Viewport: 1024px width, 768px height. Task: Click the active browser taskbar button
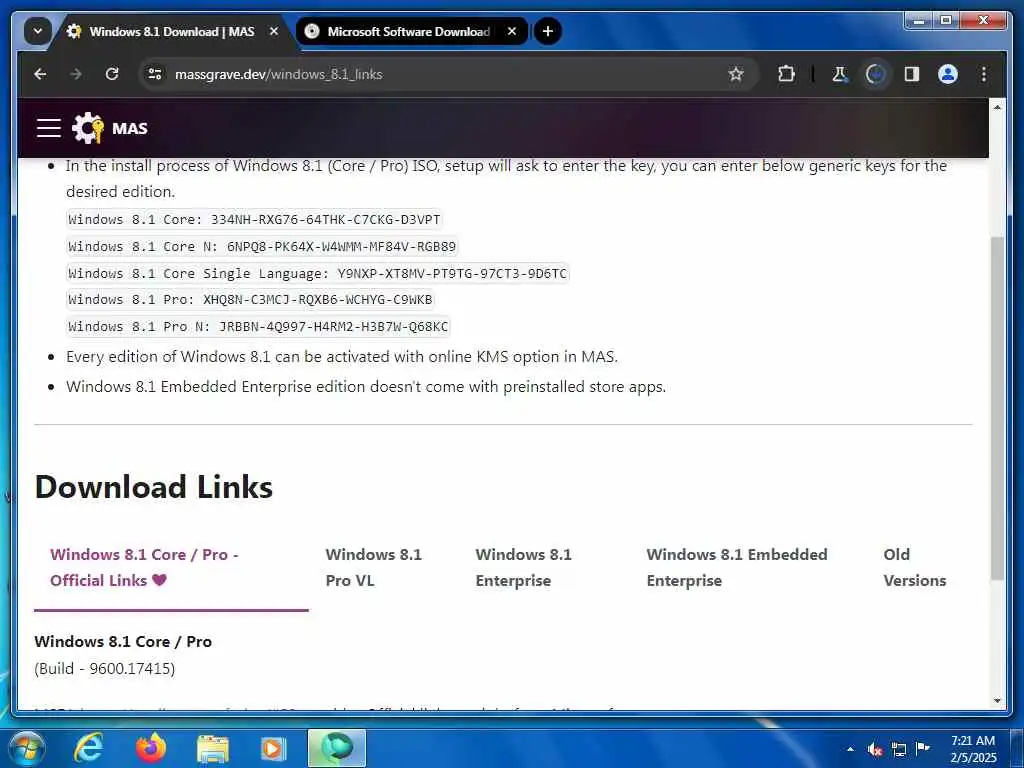337,748
